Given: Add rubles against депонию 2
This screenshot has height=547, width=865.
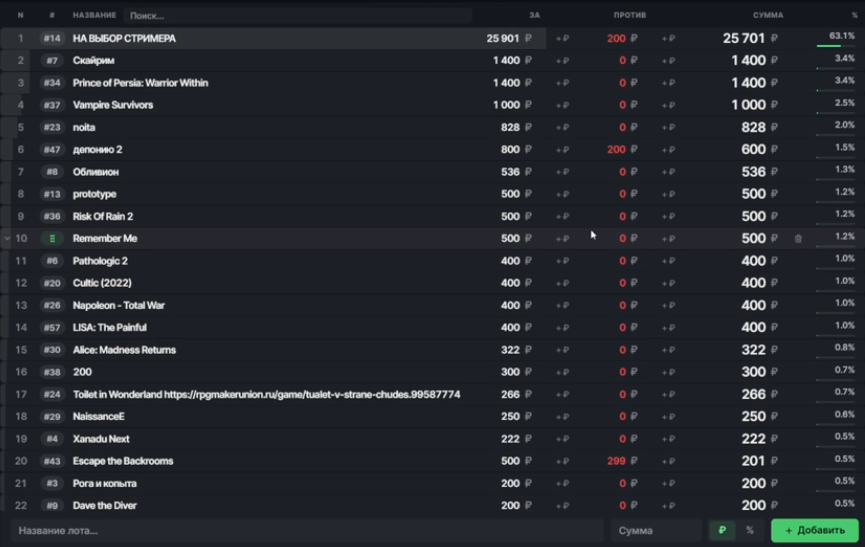Looking at the screenshot, I should click(x=668, y=149).
